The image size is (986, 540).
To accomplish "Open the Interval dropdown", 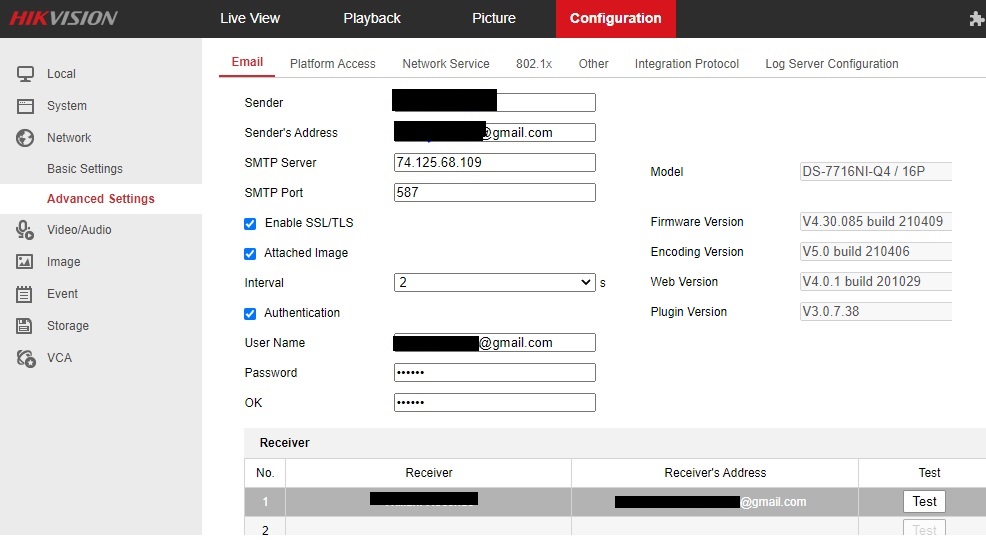I will point(494,283).
